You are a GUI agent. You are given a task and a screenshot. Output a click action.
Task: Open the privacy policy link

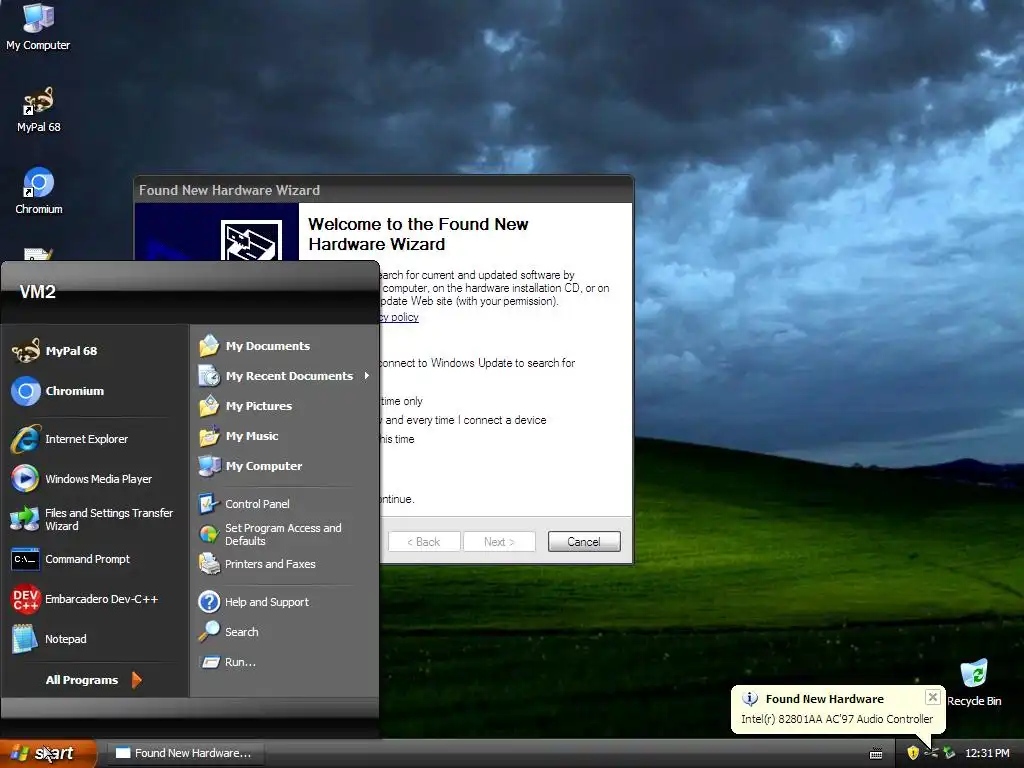(399, 317)
